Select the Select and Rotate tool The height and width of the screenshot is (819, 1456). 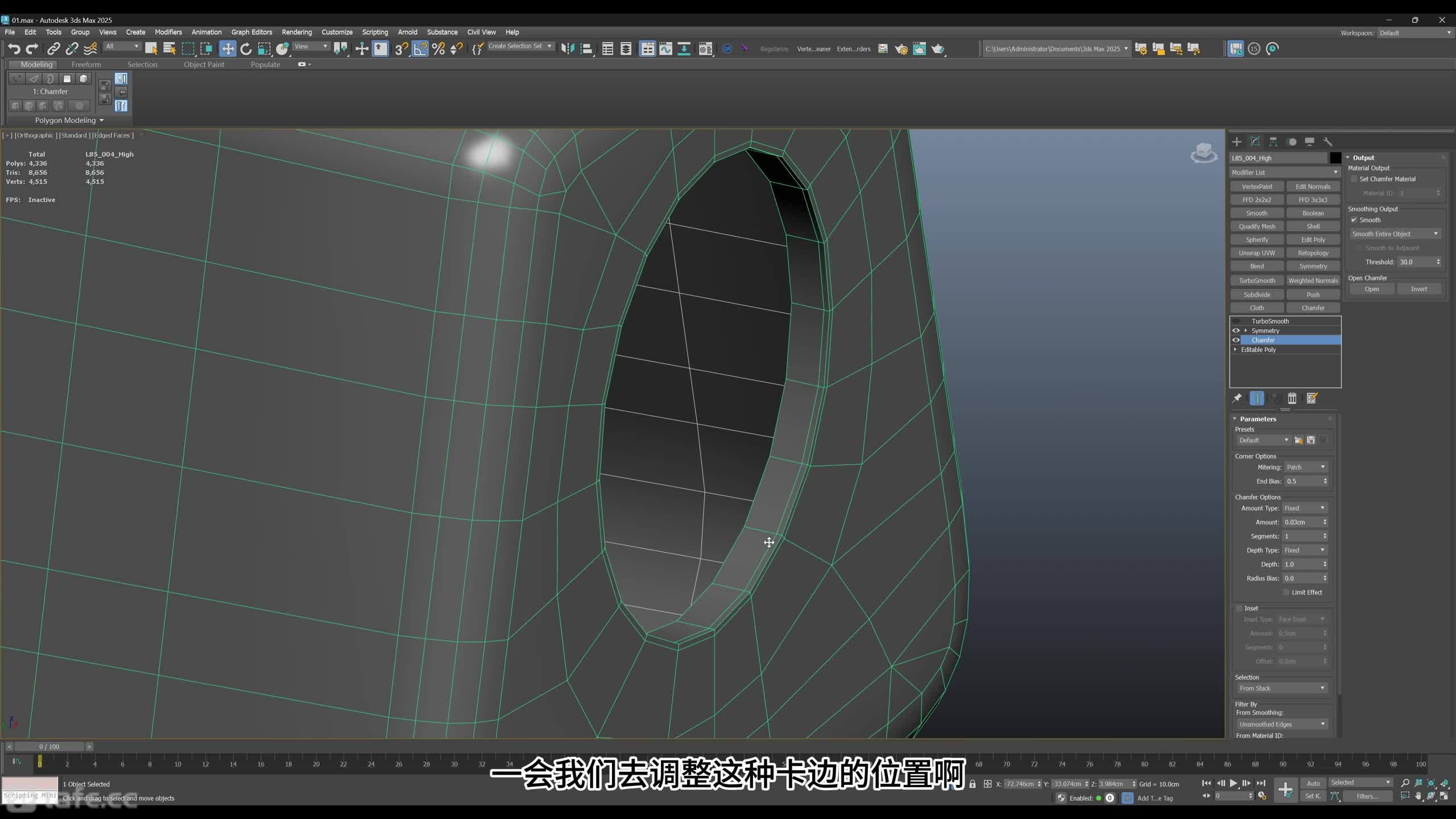tap(246, 49)
